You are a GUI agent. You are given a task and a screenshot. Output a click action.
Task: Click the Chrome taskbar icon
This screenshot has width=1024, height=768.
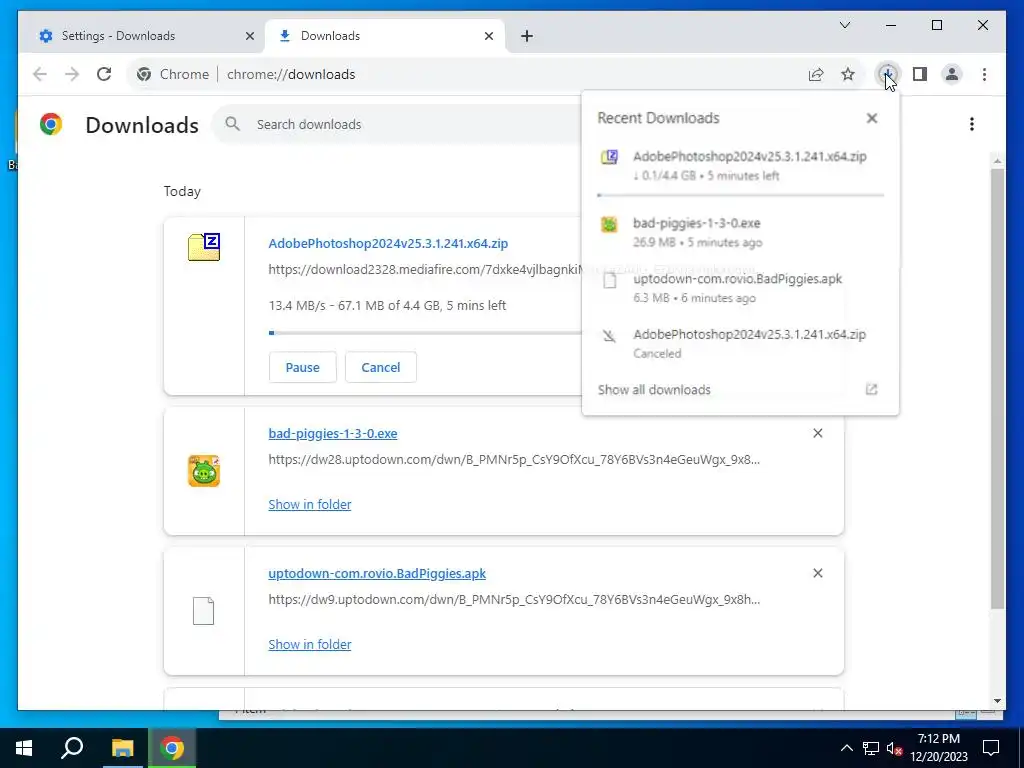click(x=172, y=748)
